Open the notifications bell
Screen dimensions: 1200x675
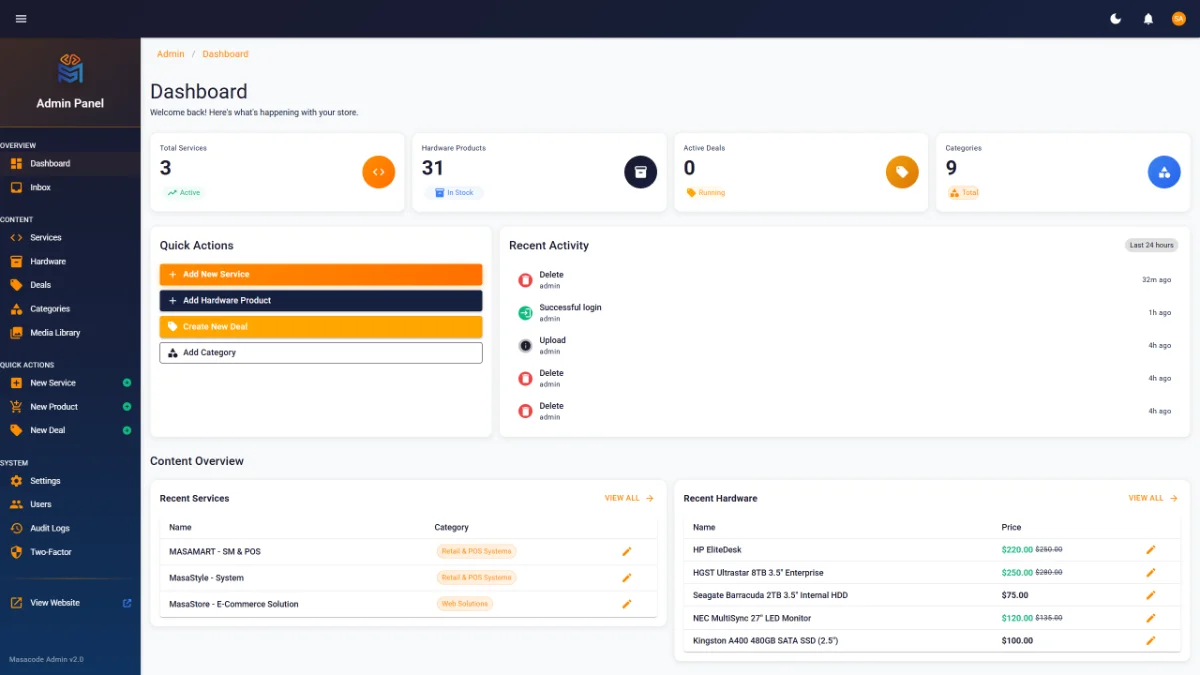click(x=1148, y=19)
